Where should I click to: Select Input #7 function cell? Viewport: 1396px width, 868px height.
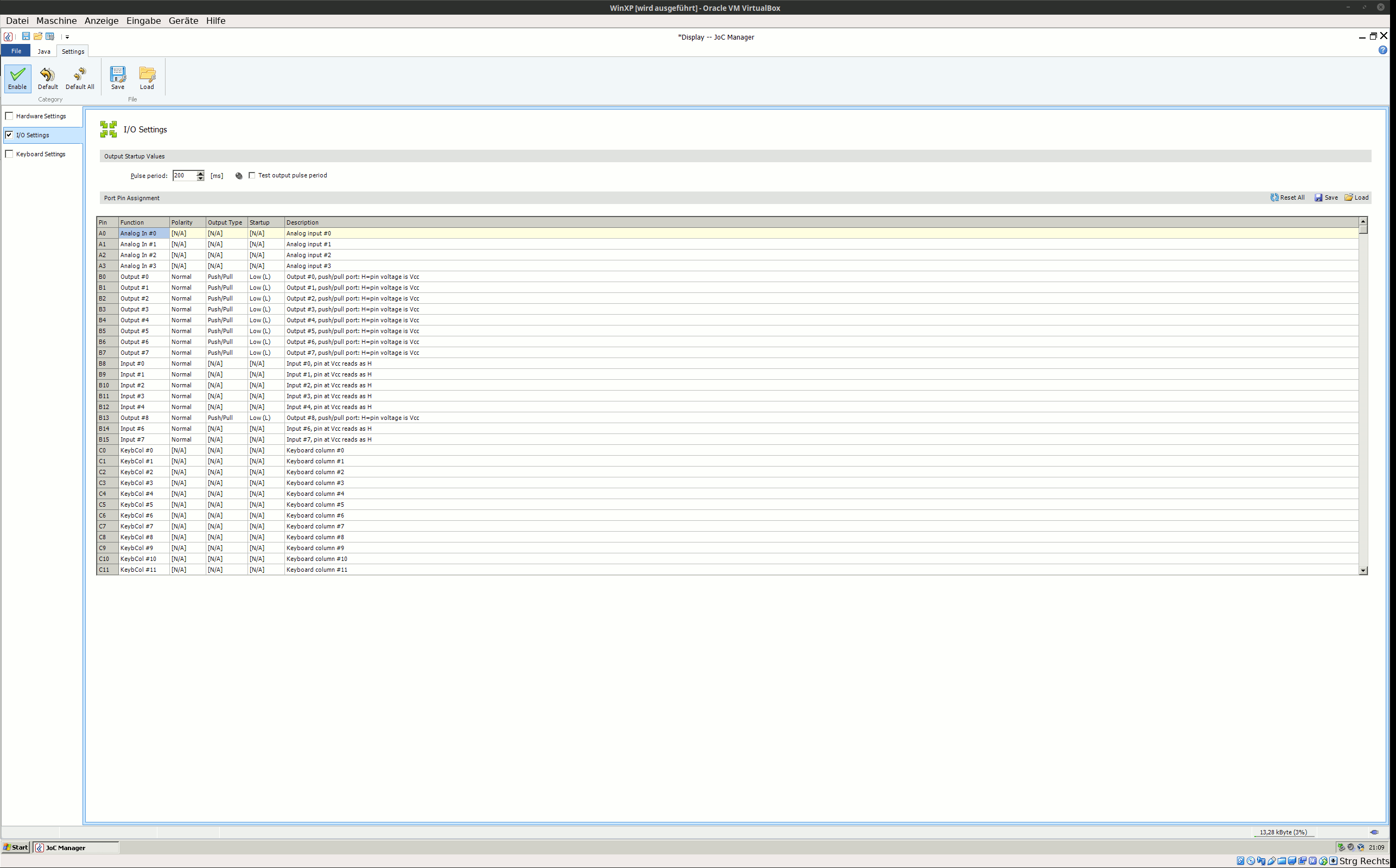pyautogui.click(x=144, y=440)
